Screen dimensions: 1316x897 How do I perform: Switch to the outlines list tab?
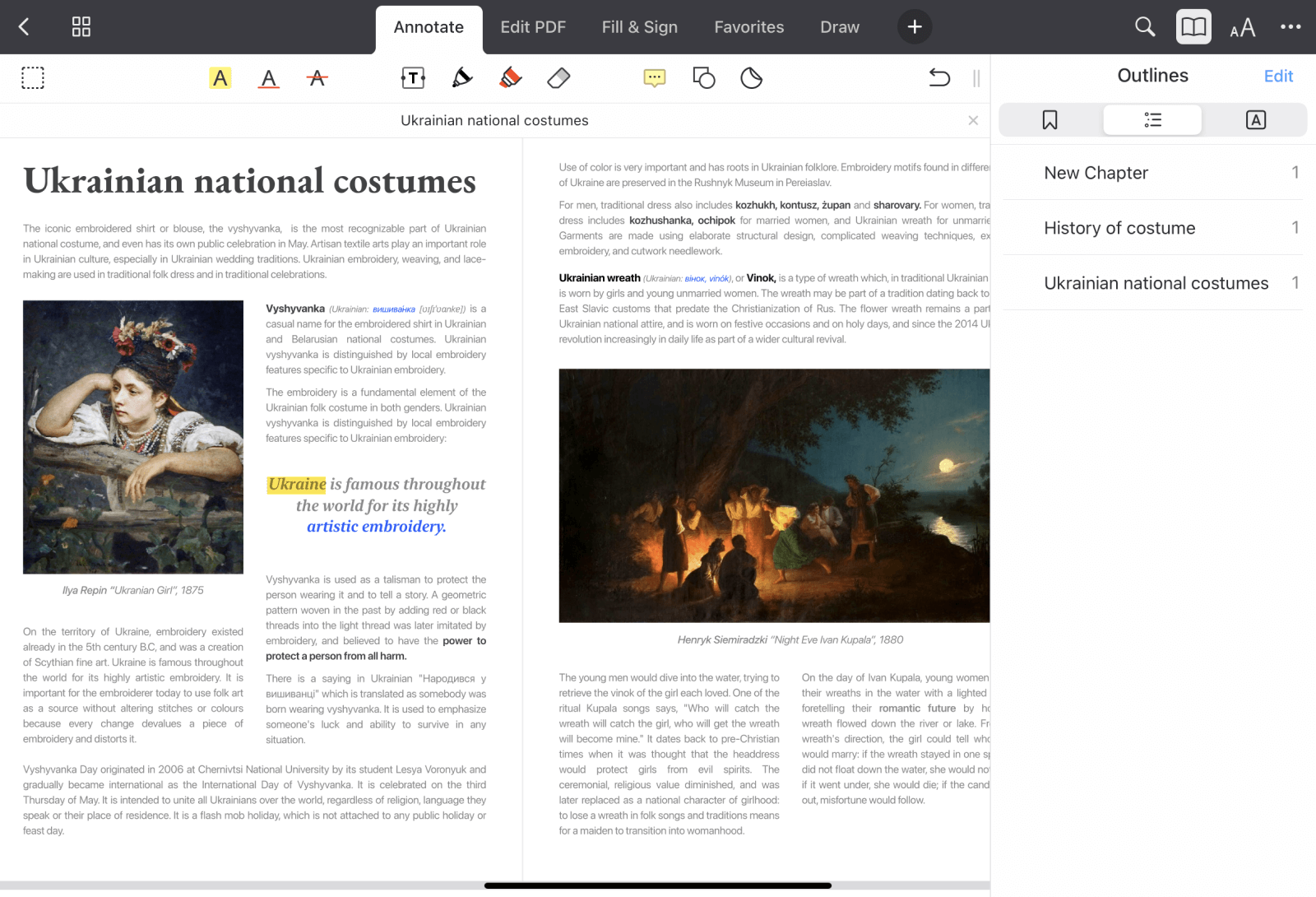1152,120
